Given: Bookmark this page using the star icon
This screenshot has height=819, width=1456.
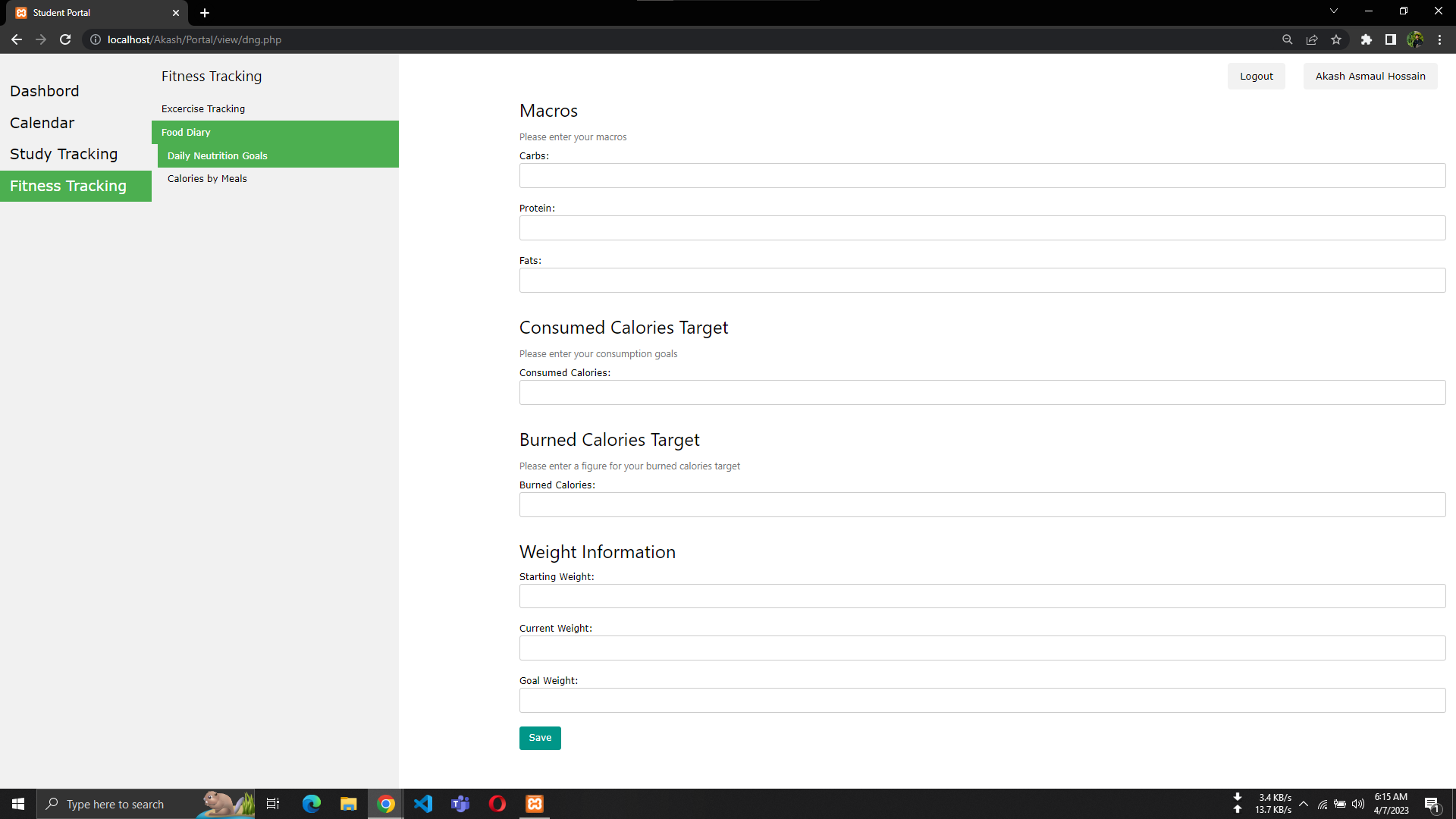Looking at the screenshot, I should coord(1337,39).
